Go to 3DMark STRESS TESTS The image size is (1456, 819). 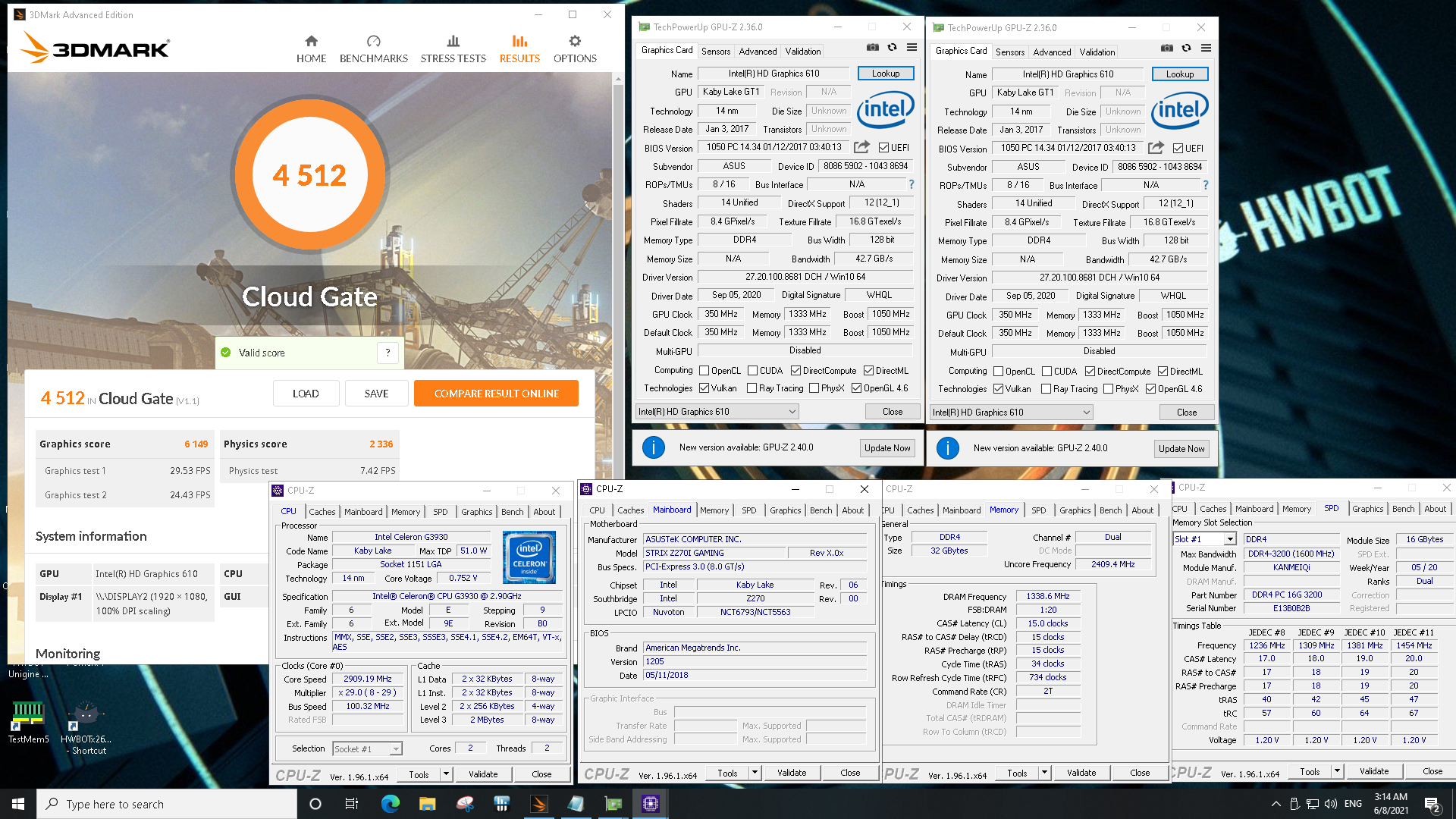tap(453, 49)
